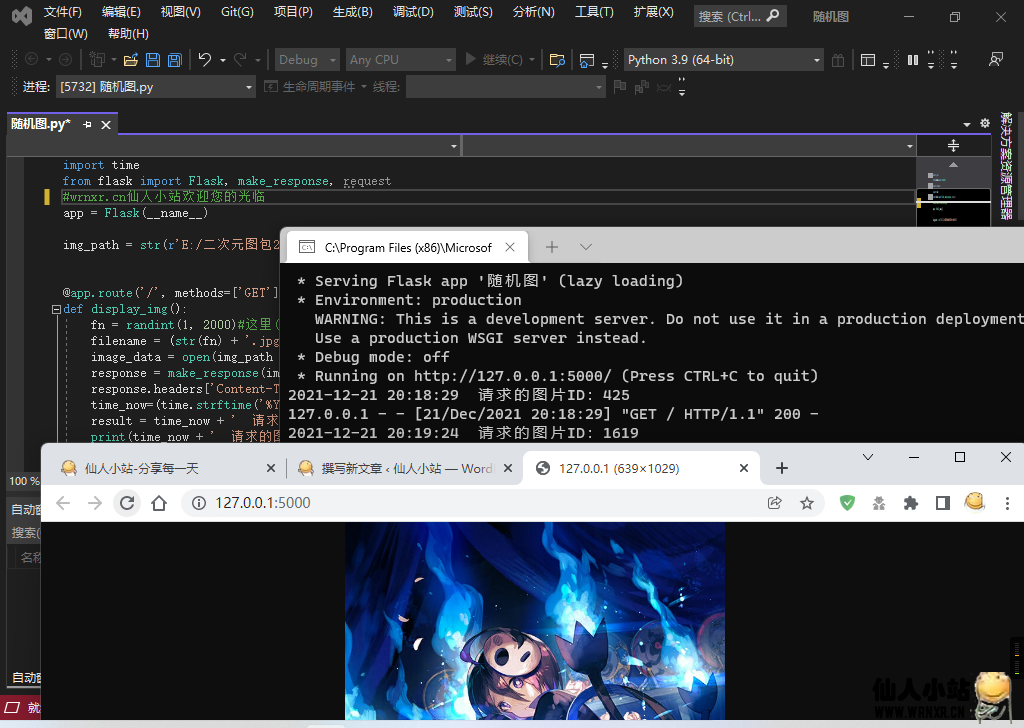Open the 帮助(H) menu
The width and height of the screenshot is (1024, 728).
pos(128,34)
